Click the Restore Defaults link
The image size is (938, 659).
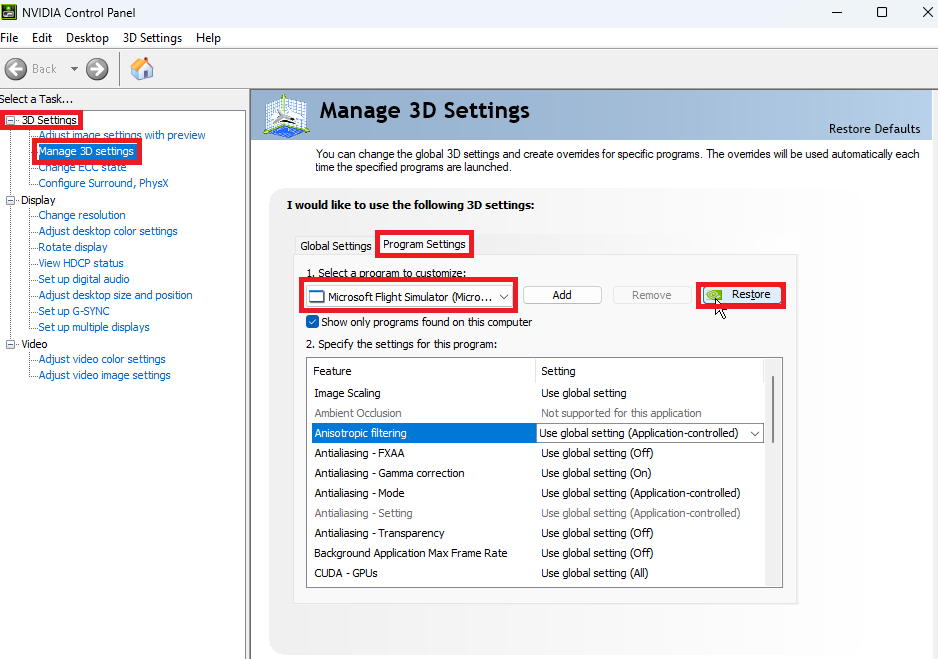(874, 129)
